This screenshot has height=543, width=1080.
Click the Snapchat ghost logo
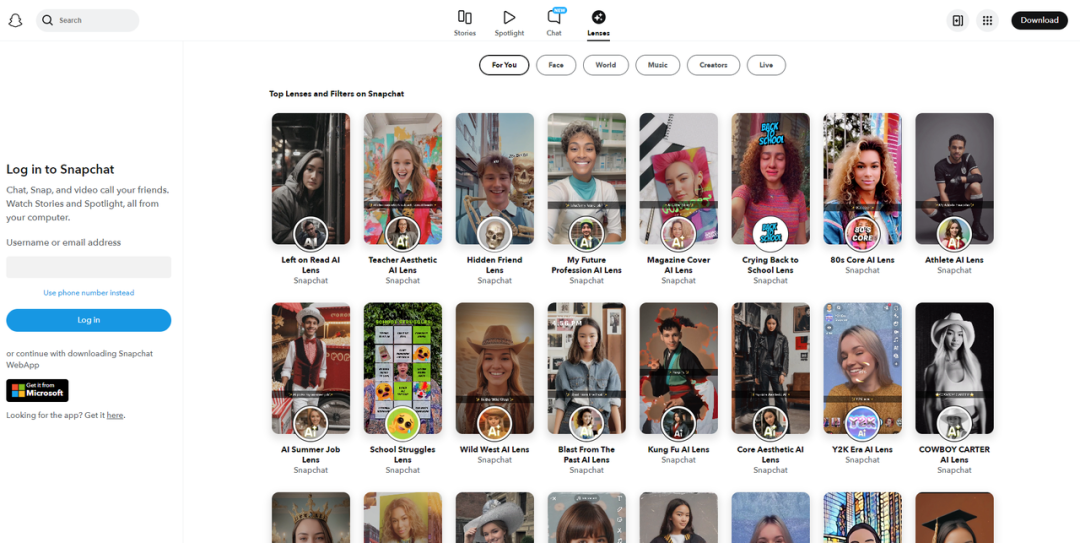(15, 21)
